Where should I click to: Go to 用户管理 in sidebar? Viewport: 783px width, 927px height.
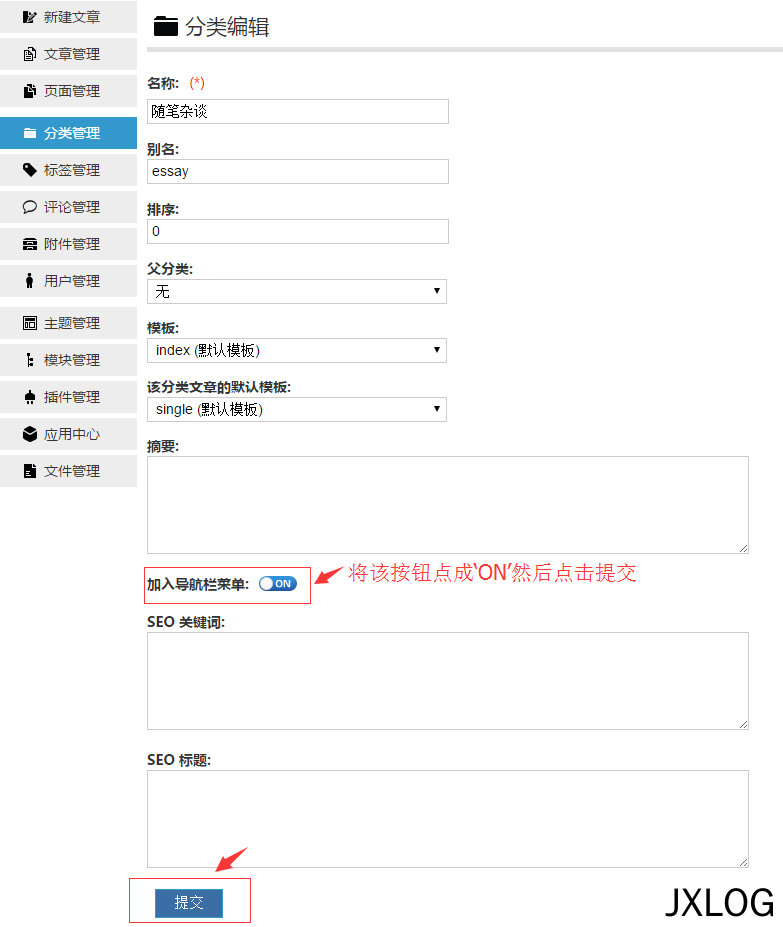point(69,281)
